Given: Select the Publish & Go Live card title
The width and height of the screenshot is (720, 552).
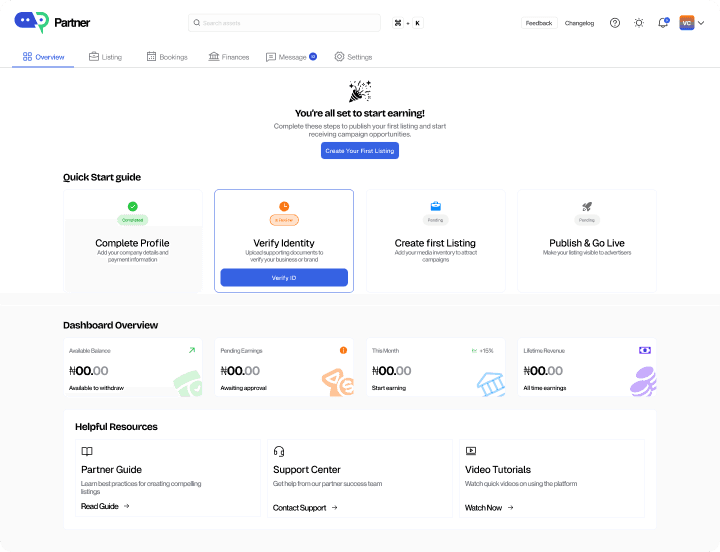Looking at the screenshot, I should click(587, 243).
